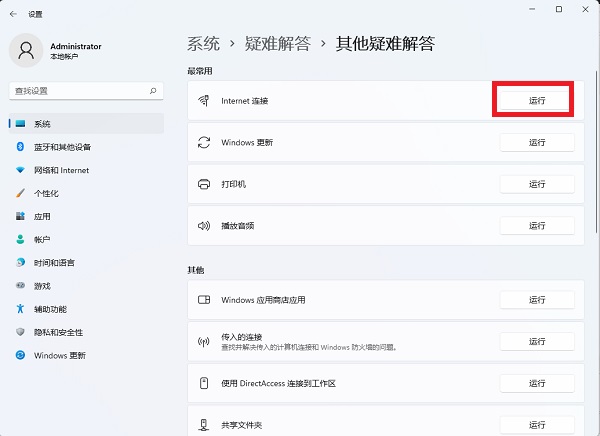Go back to 疑难解答 breadcrumb
Image resolution: width=600 pixels, height=436 pixels.
[x=277, y=43]
